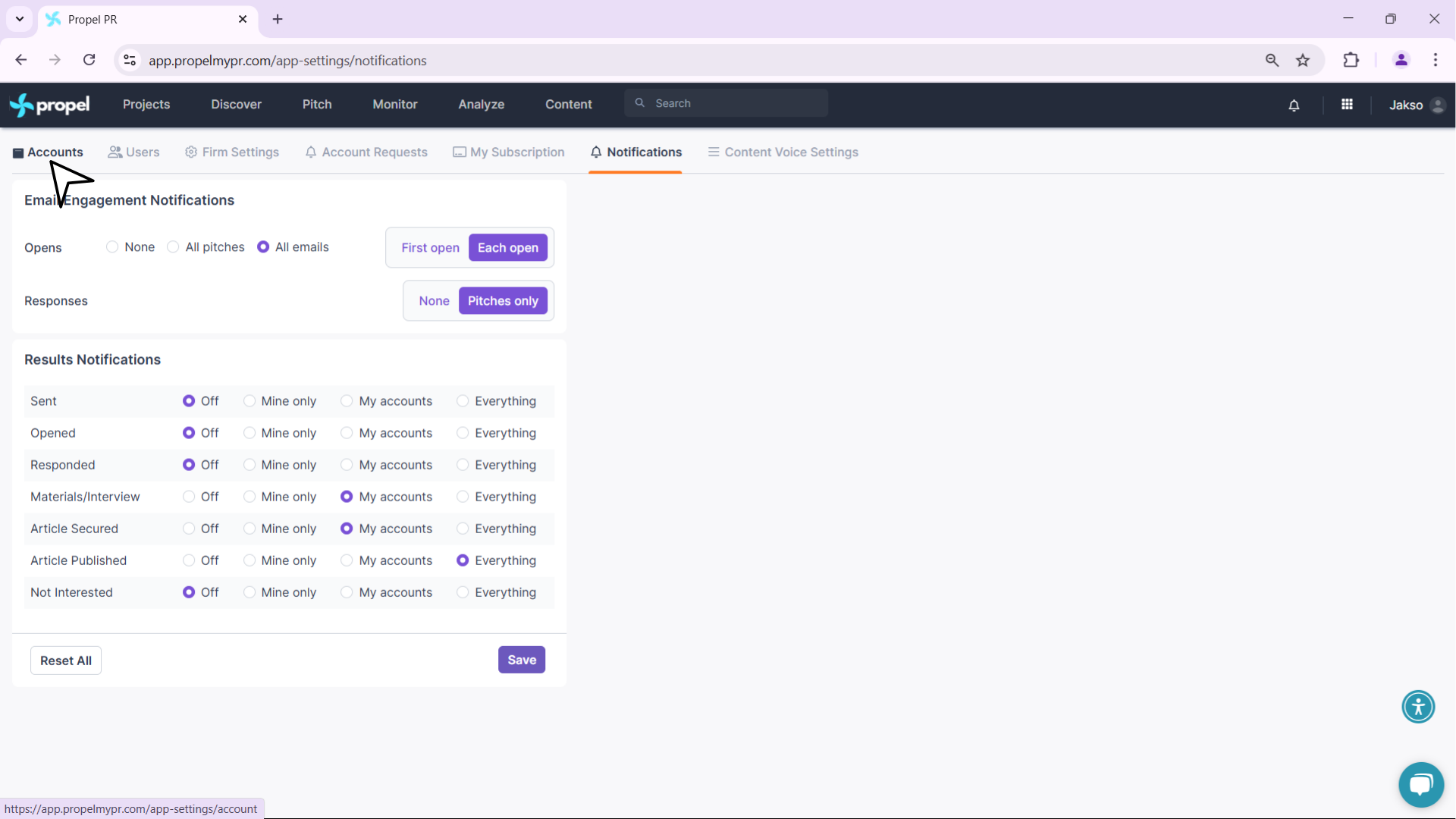Open the Chrome profile icon
Screen dimensions: 1456x819
[x=1401, y=60]
